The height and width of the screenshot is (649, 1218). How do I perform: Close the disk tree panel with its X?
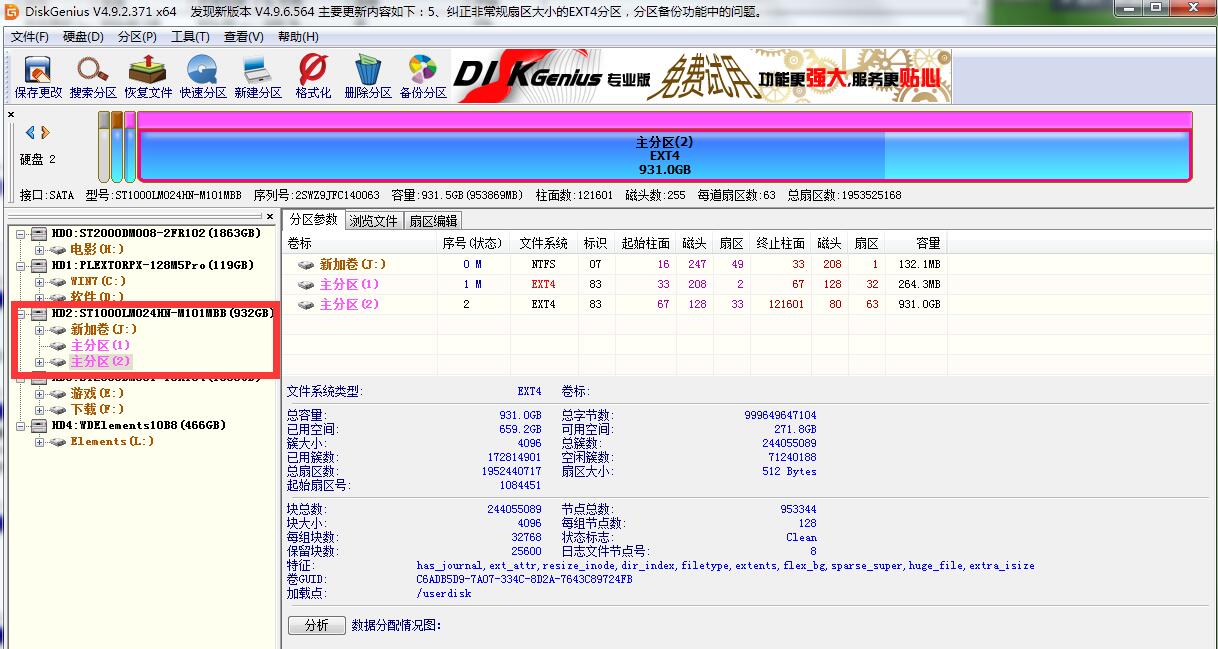[269, 216]
